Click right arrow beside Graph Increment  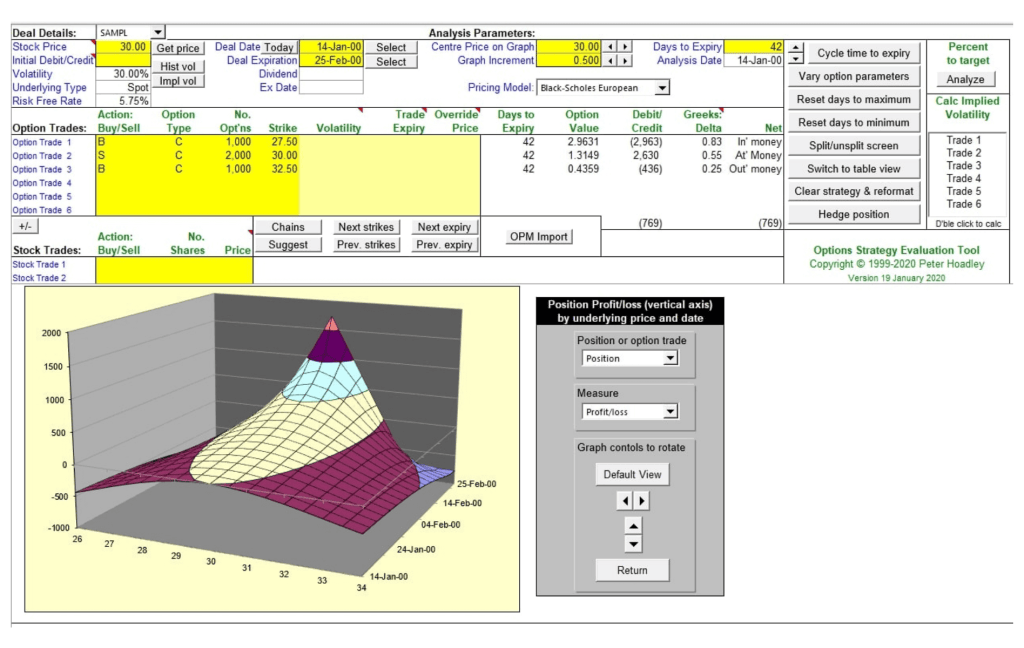[x=625, y=61]
